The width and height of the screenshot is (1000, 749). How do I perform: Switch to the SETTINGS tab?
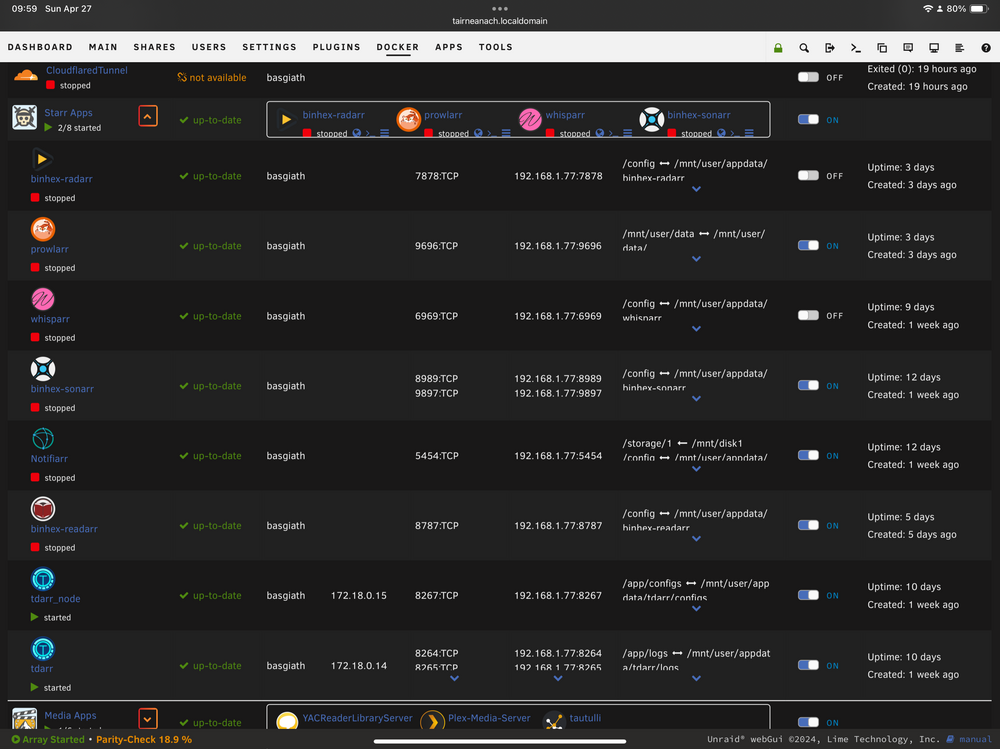tap(269, 47)
